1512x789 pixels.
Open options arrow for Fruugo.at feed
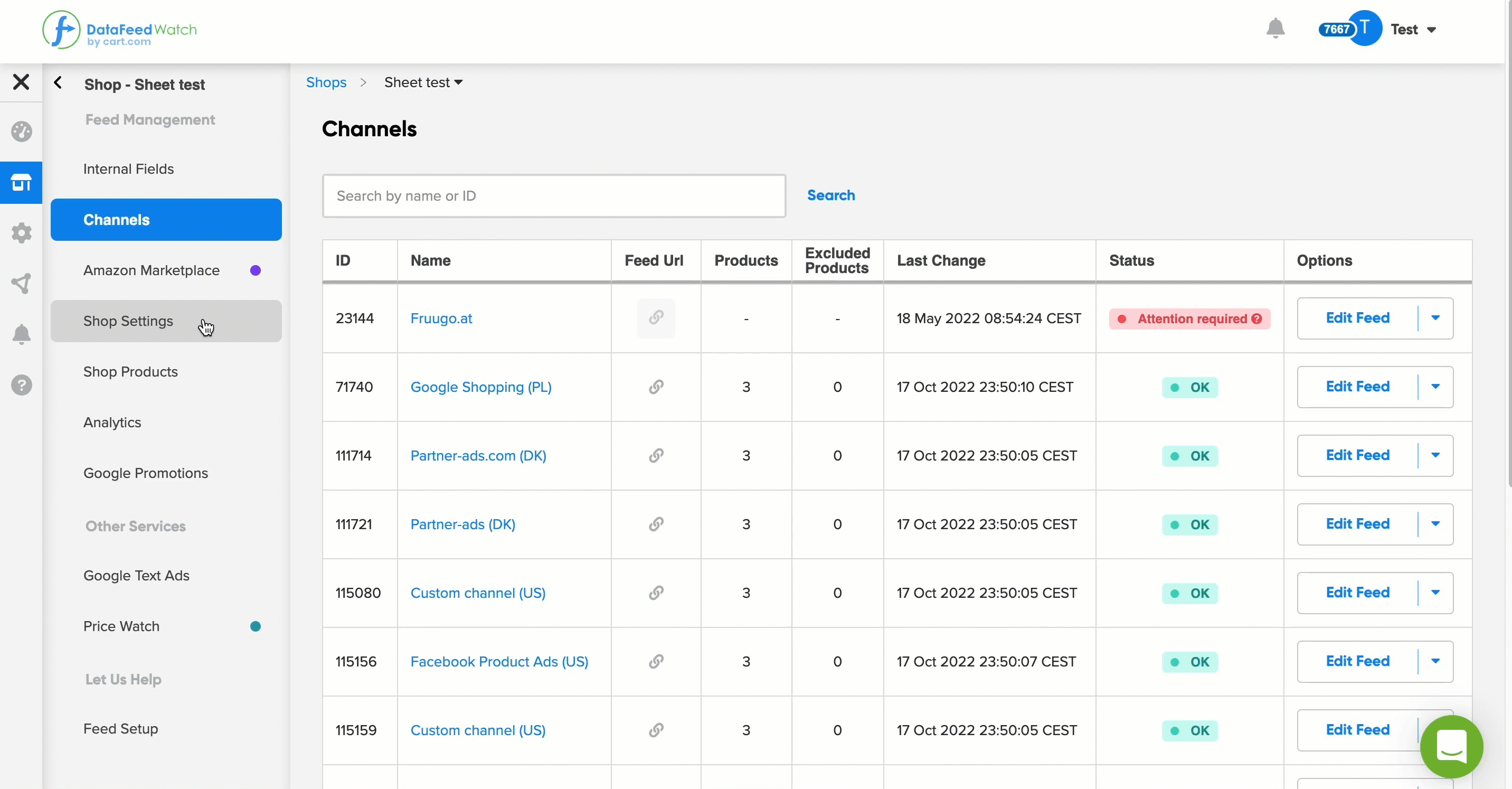point(1435,318)
